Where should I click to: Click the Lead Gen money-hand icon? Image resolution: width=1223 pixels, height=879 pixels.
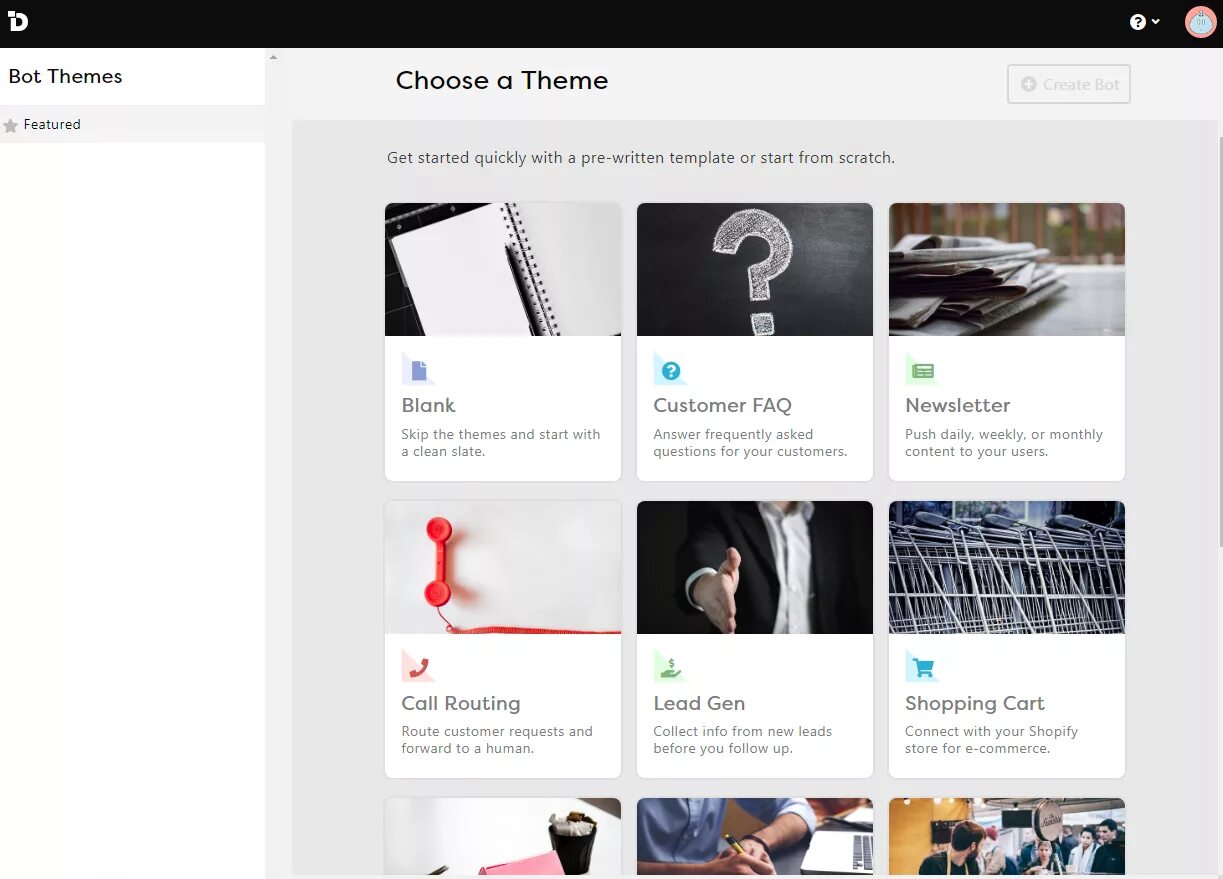(671, 666)
